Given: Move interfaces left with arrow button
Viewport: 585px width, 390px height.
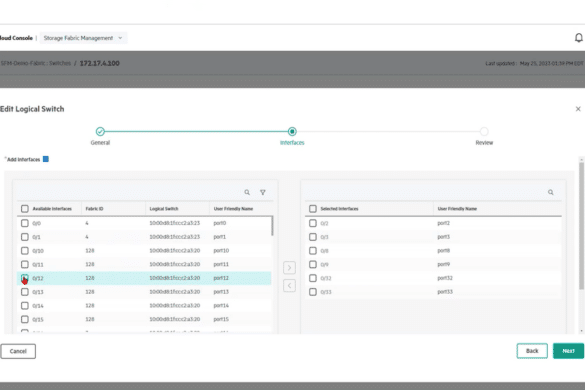Looking at the screenshot, I should (x=289, y=286).
